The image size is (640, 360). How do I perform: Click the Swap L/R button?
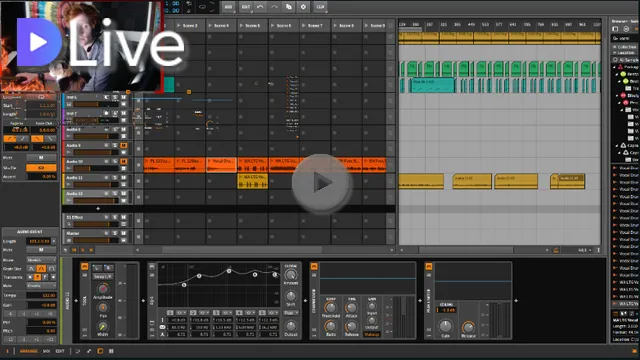point(102,276)
